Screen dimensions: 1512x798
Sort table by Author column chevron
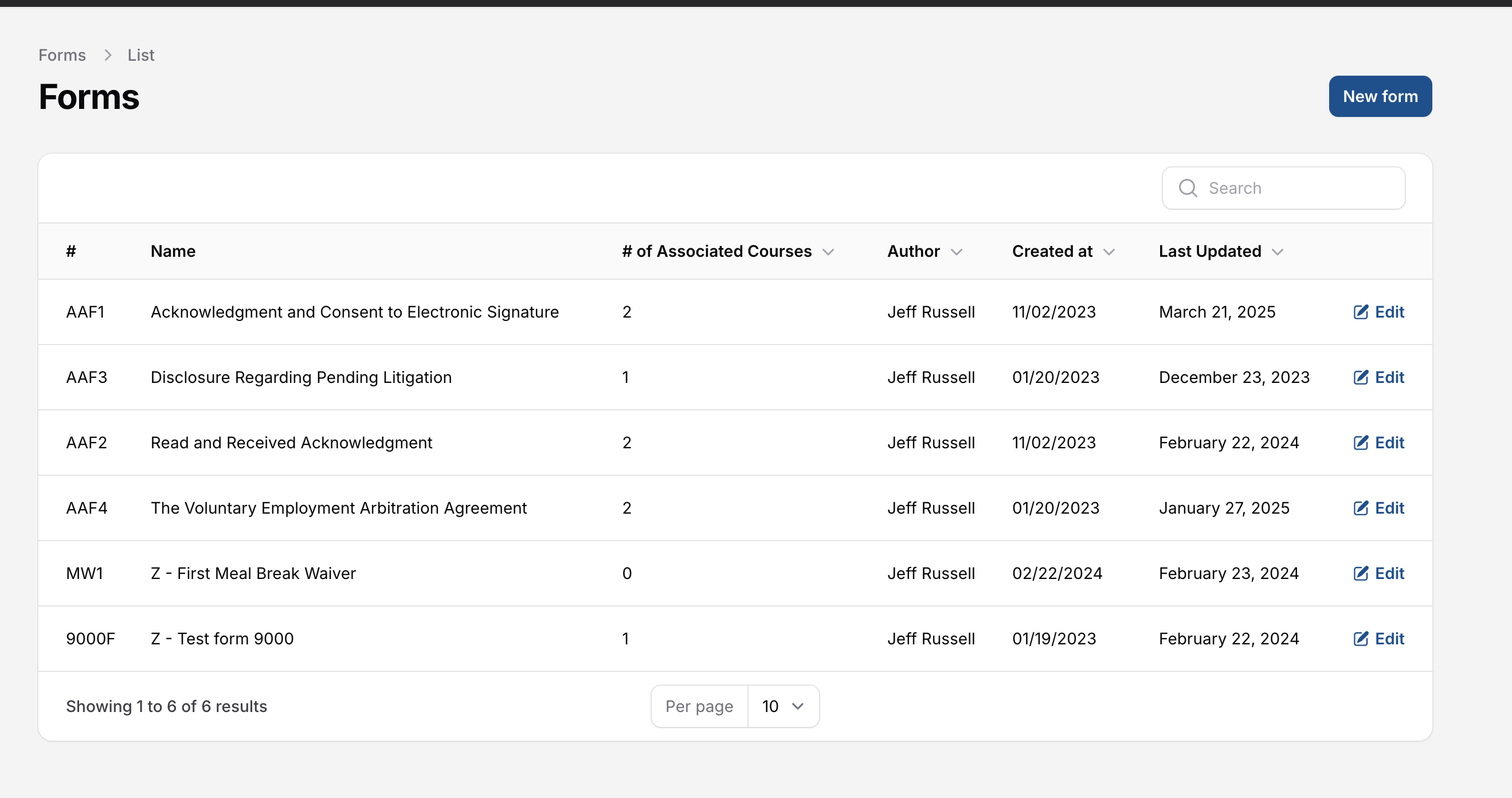point(956,252)
